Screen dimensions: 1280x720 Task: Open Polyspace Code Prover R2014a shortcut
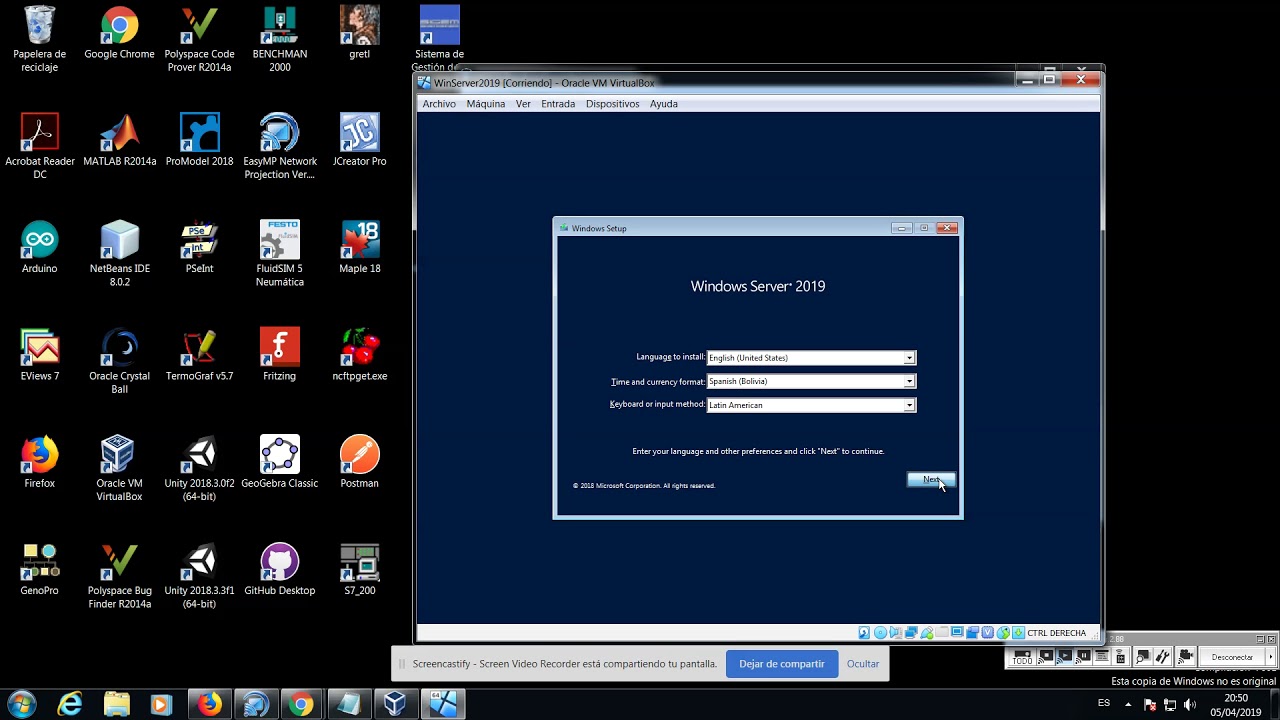point(199,38)
